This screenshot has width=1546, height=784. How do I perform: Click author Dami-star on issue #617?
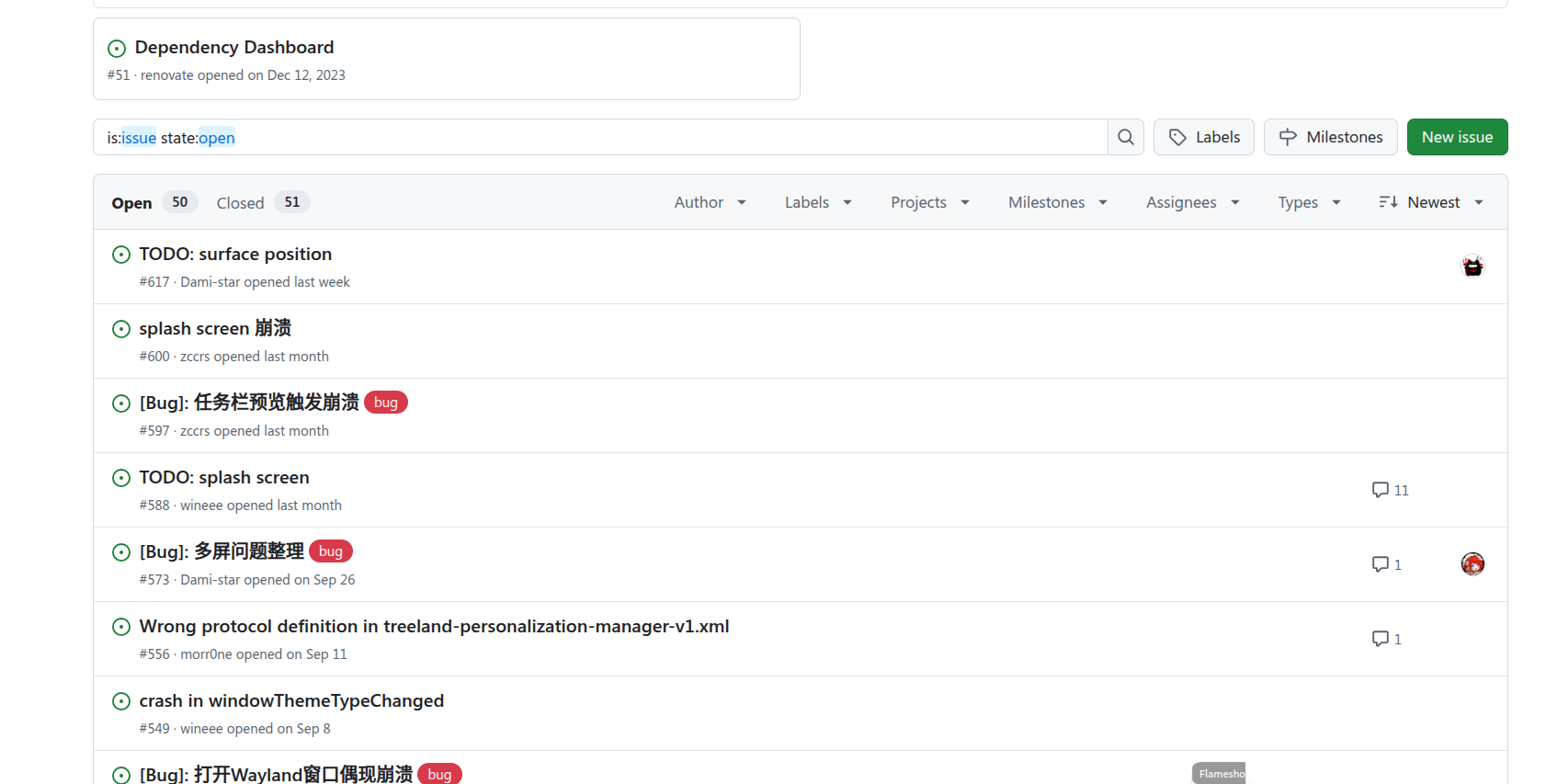(210, 282)
